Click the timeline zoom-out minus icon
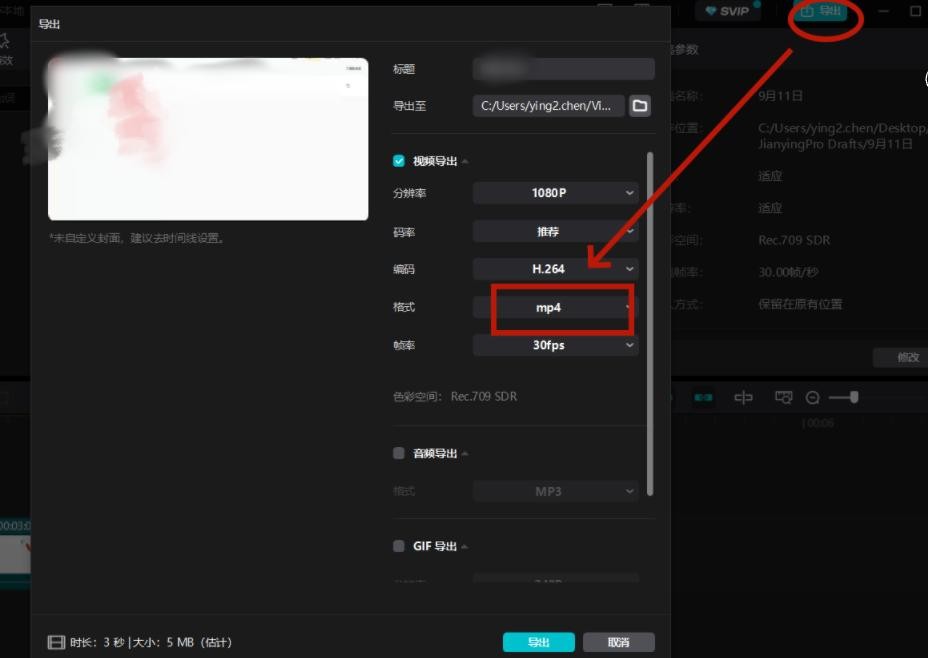 pos(813,398)
